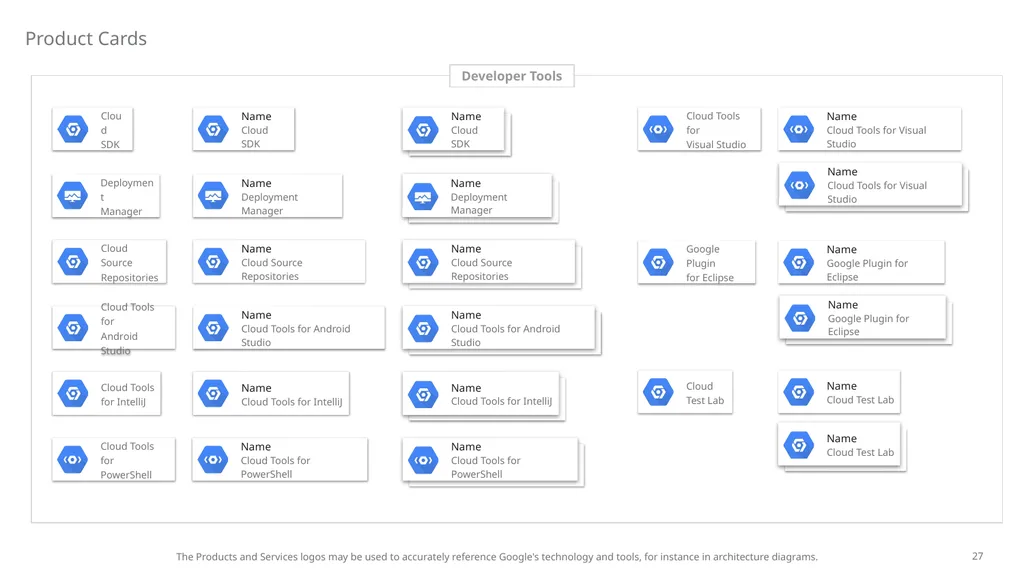Click the icon on the single-shadow Name Cloud Tools for Android Studio card
1024x576 pixels.
(x=214, y=328)
